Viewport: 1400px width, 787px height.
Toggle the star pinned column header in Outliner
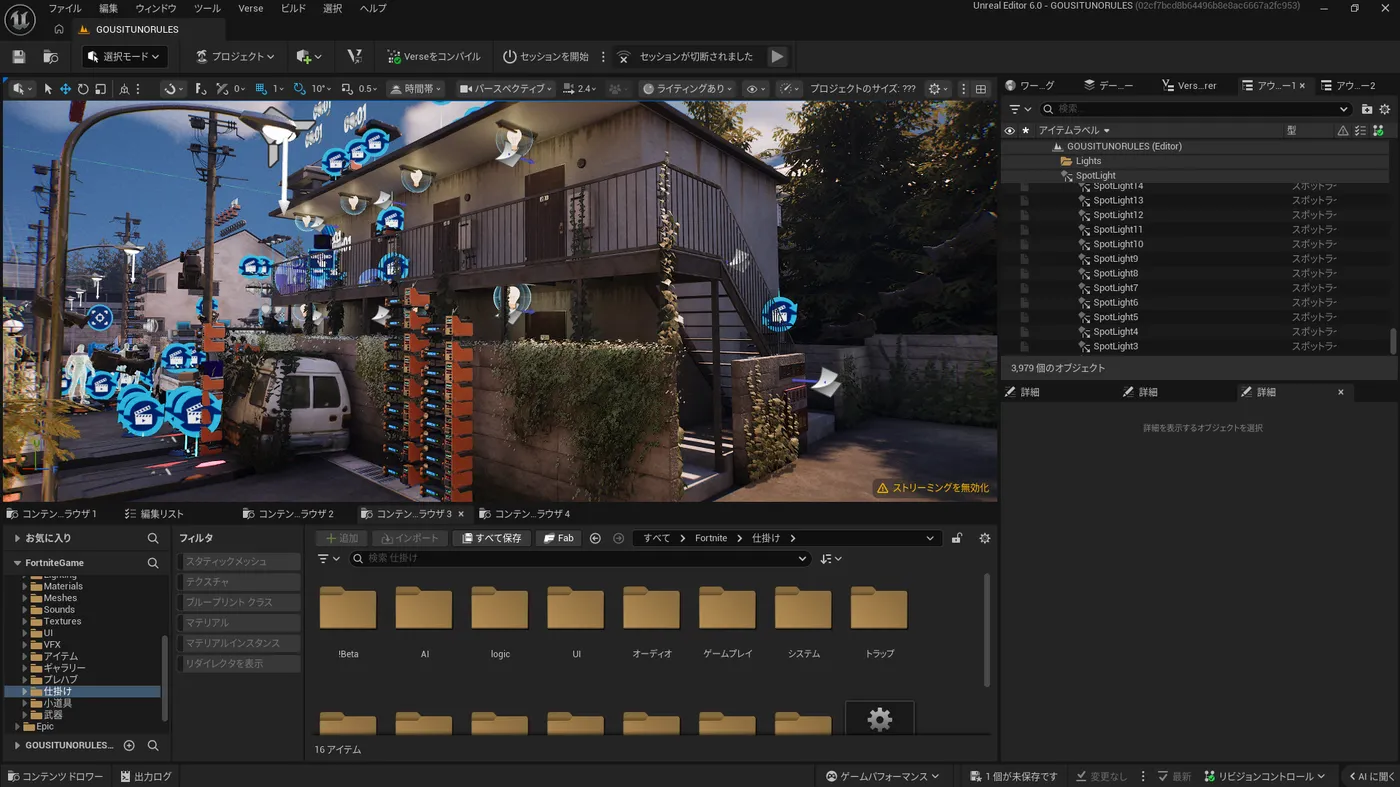point(1025,131)
